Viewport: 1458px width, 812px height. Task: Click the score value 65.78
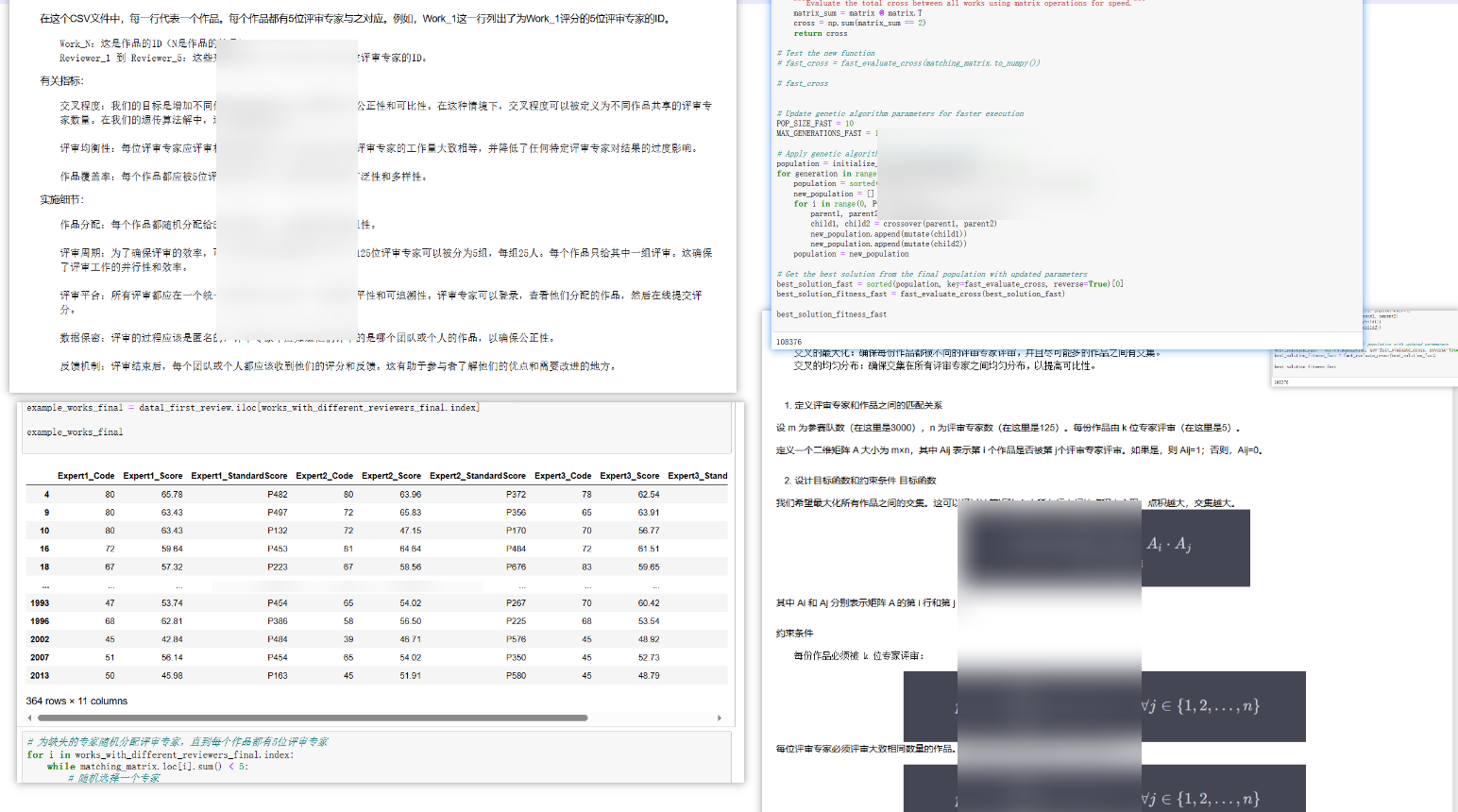point(172,495)
